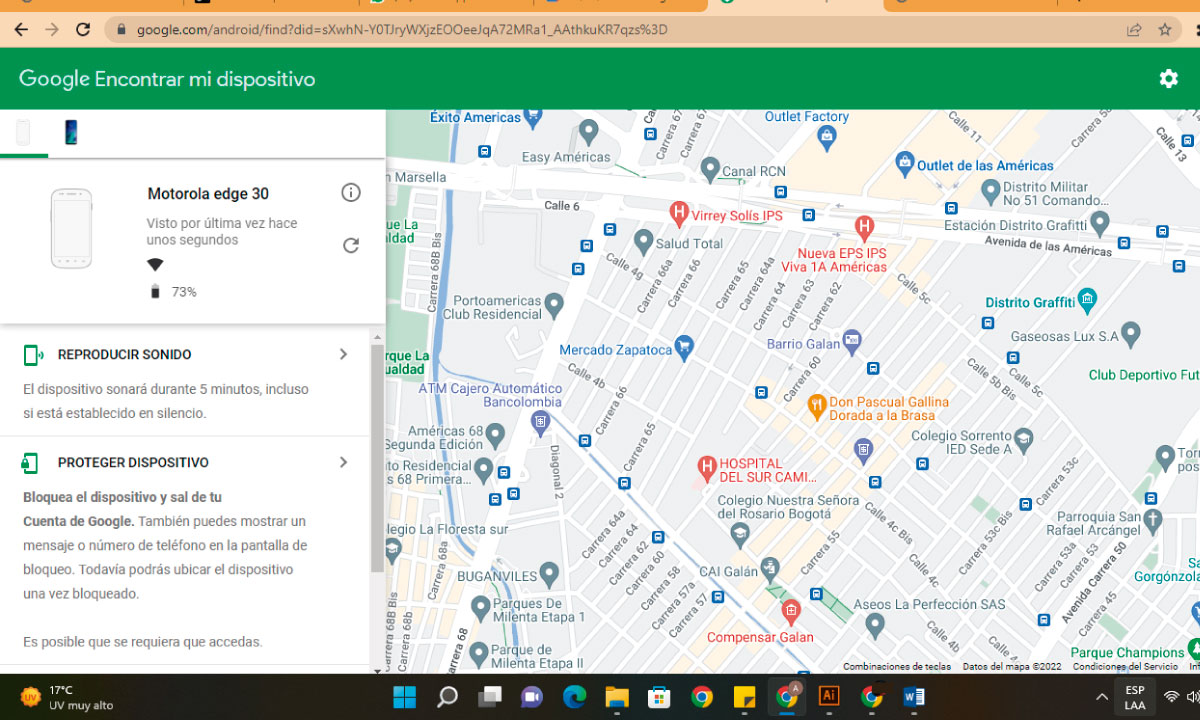The height and width of the screenshot is (720, 1200).
Task: Open the Condiciones del Servicio link
Action: 1125,666
